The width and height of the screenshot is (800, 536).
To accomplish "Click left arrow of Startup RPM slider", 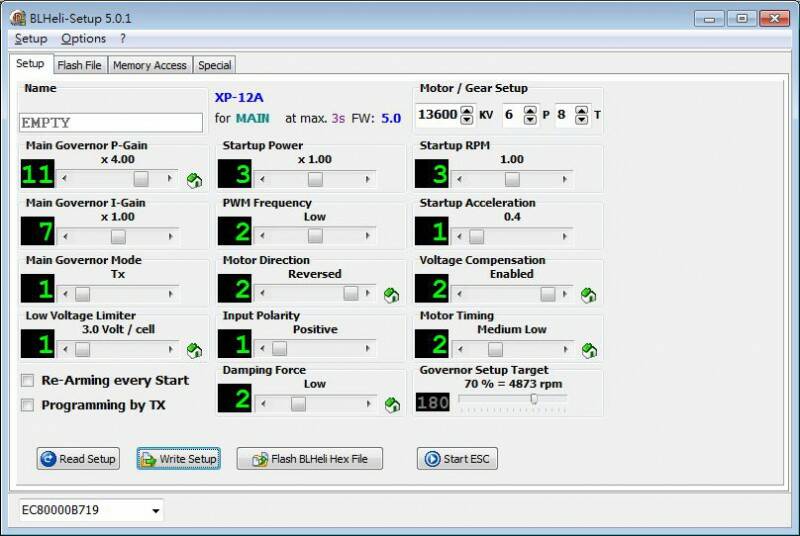I will (460, 180).
